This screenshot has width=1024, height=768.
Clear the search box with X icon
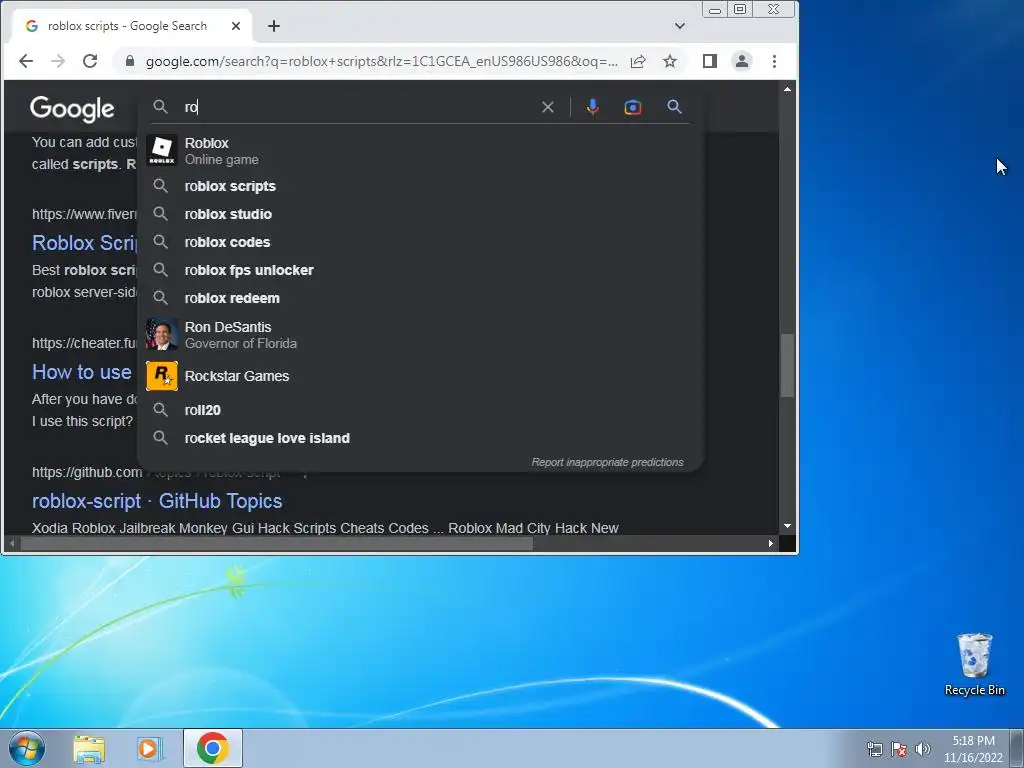click(x=547, y=107)
